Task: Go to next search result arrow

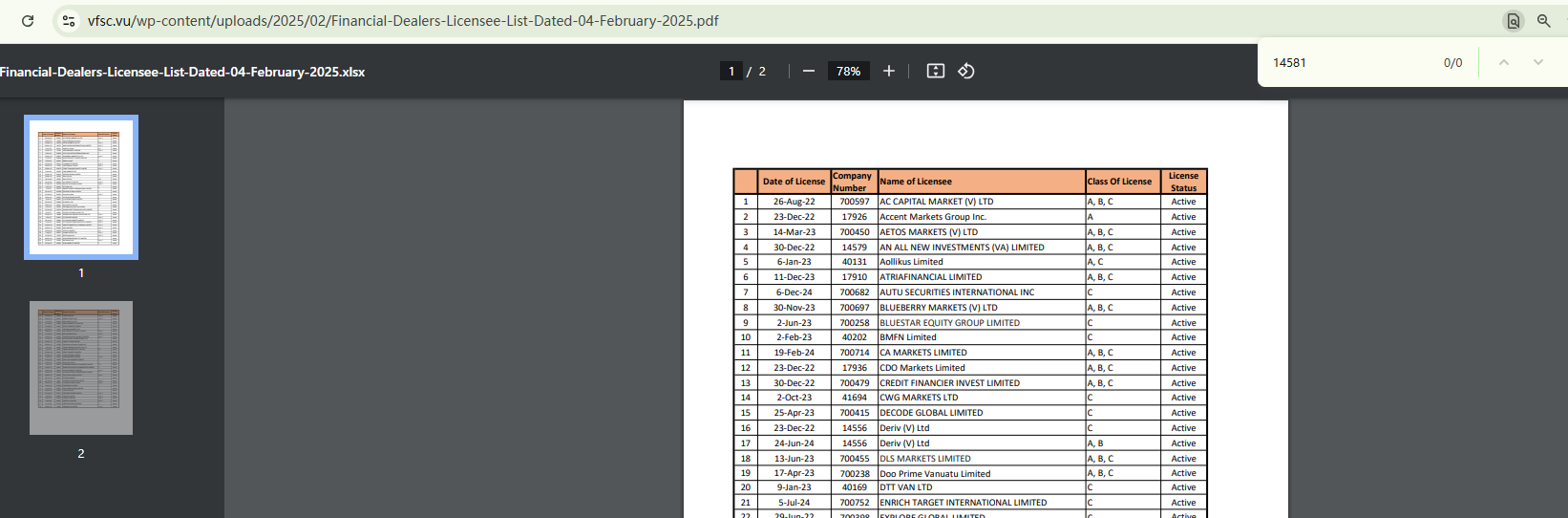Action: tap(1537, 62)
